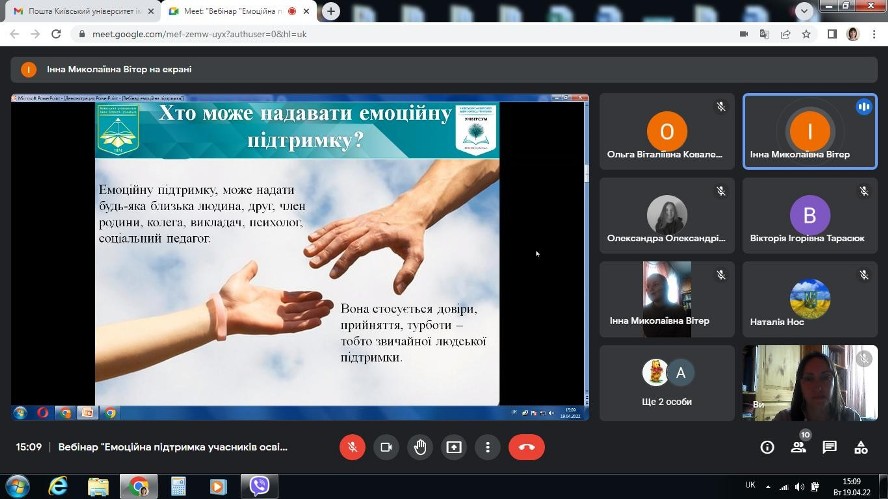Close the Gmail Пошта tab
This screenshot has width=888, height=499.
(x=151, y=11)
